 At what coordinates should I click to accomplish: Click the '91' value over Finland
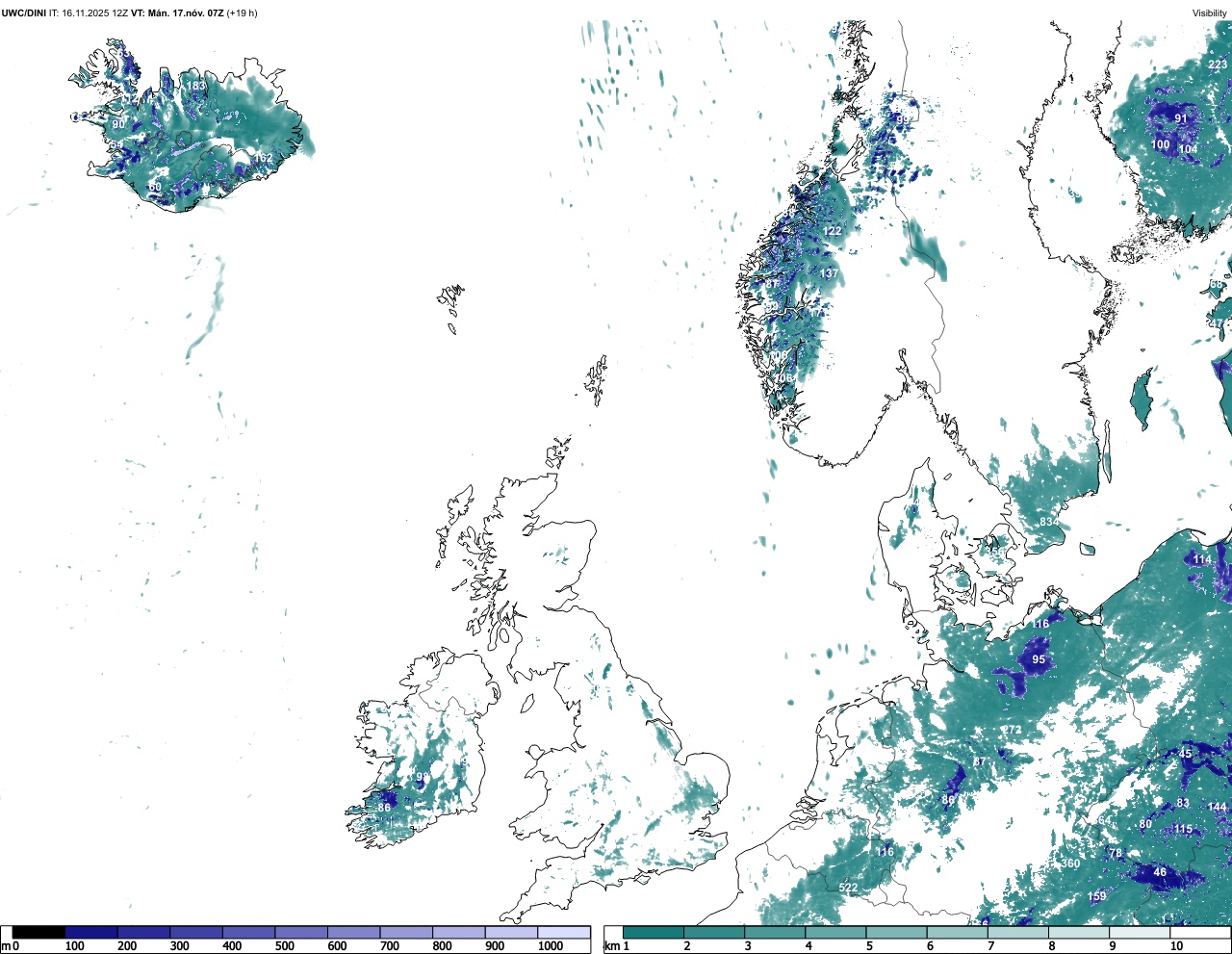coord(1181,118)
